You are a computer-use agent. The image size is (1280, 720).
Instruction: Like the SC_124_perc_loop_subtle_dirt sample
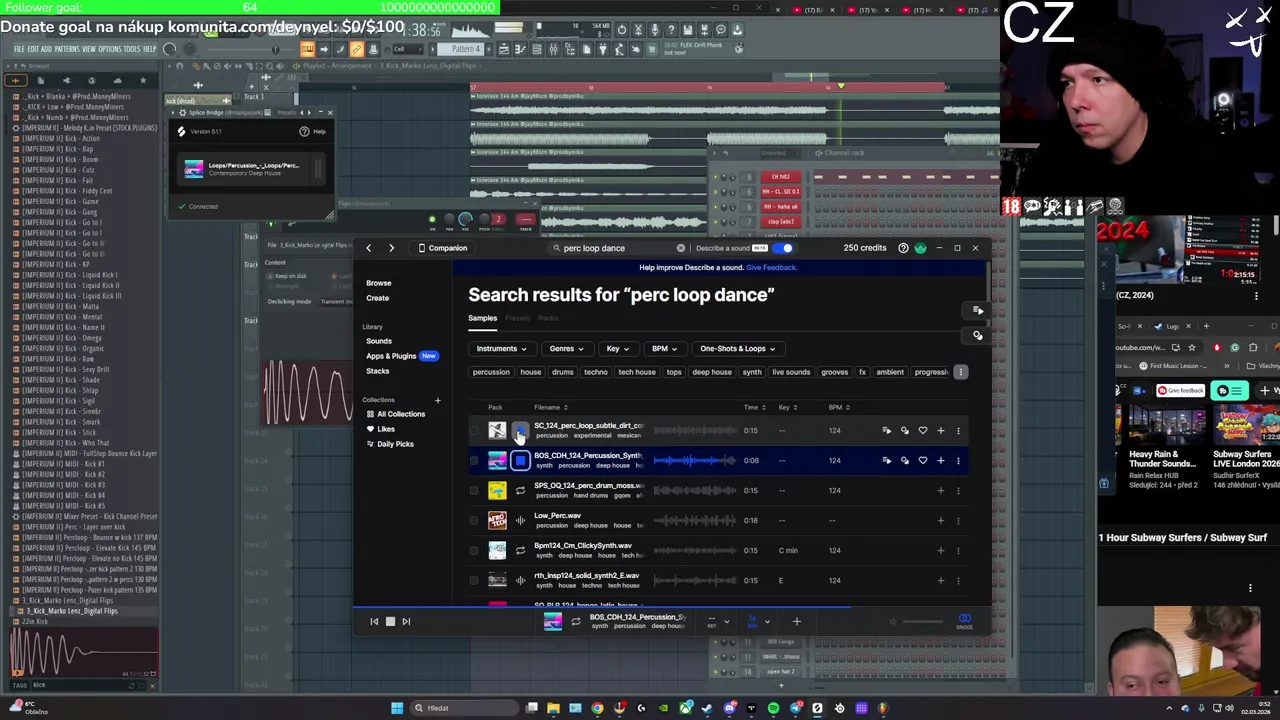923,431
